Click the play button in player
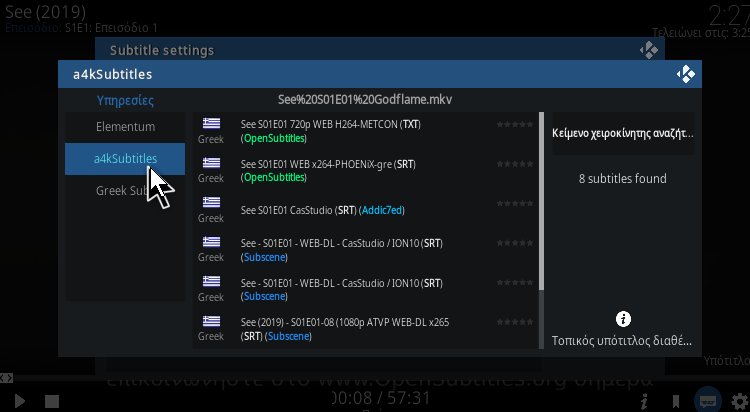The width and height of the screenshot is (750, 412). click(x=20, y=401)
